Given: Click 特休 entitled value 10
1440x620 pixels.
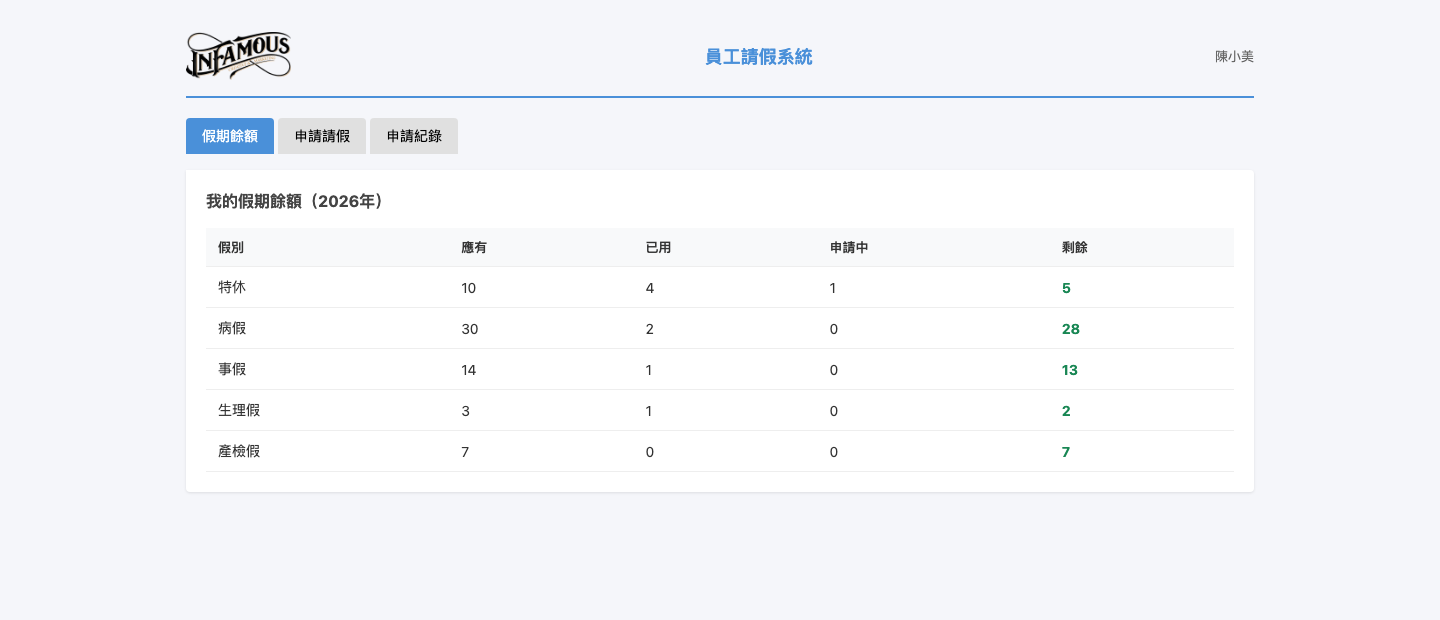Looking at the screenshot, I should [x=469, y=288].
